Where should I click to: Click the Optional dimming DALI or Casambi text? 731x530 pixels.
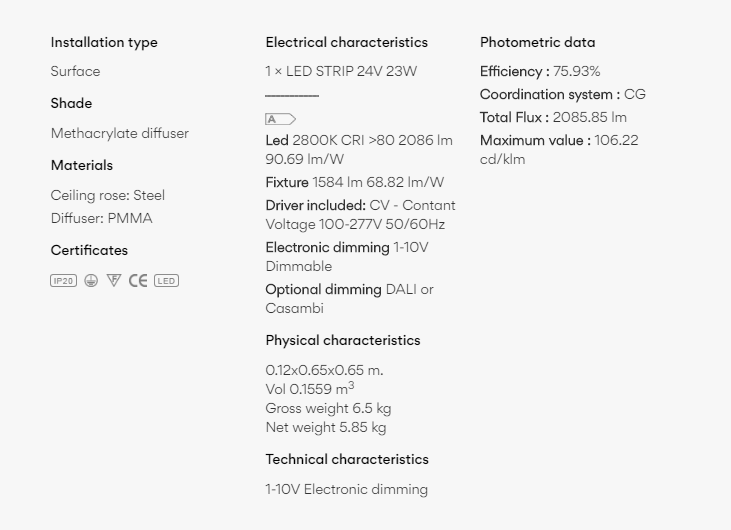[350, 299]
